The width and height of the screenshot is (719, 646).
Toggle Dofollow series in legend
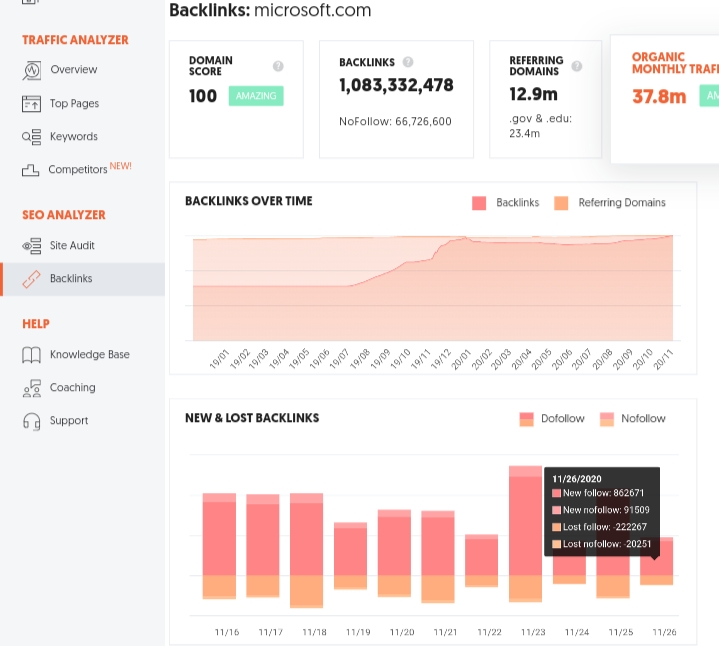[552, 419]
